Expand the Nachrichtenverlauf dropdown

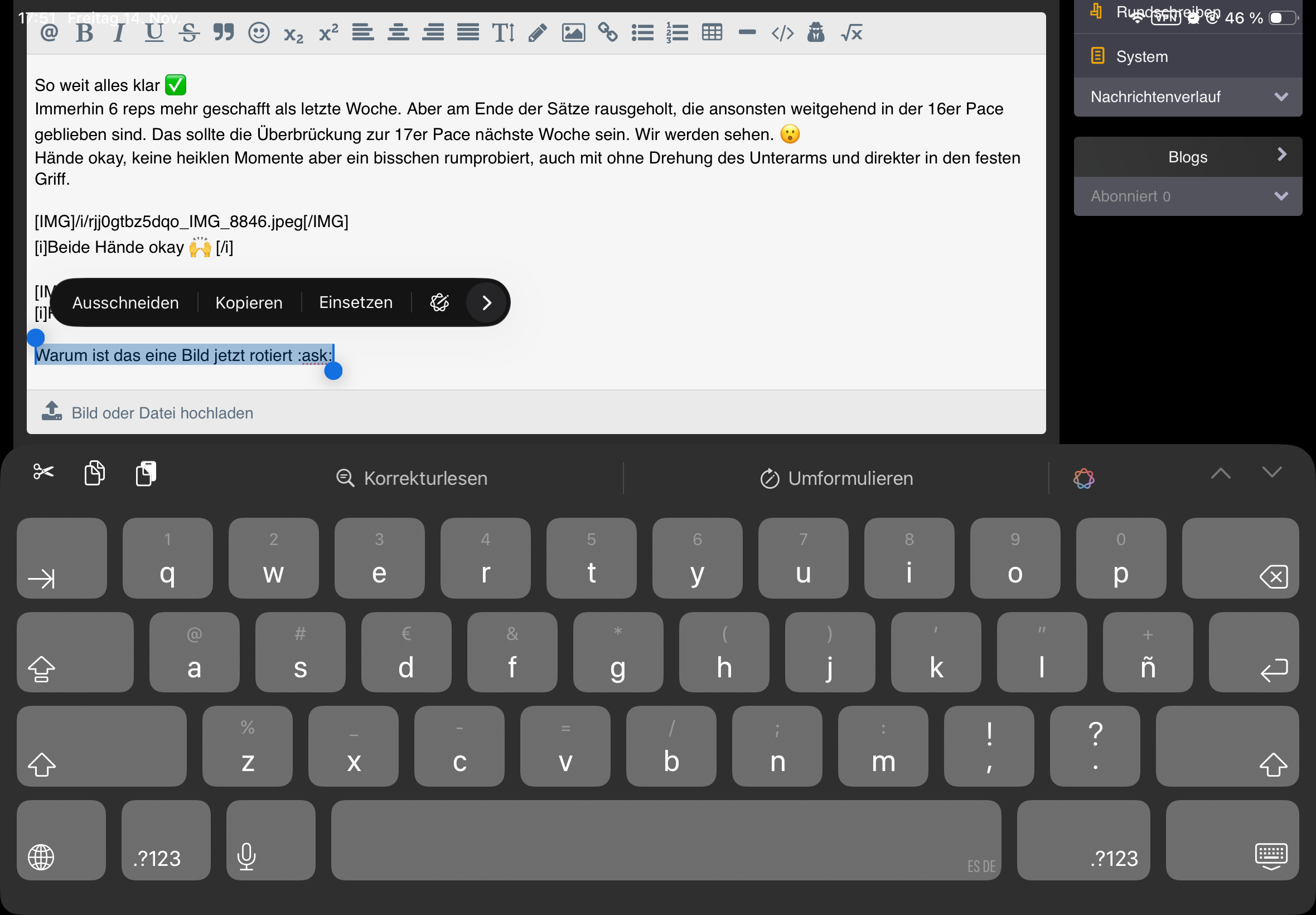point(1281,97)
